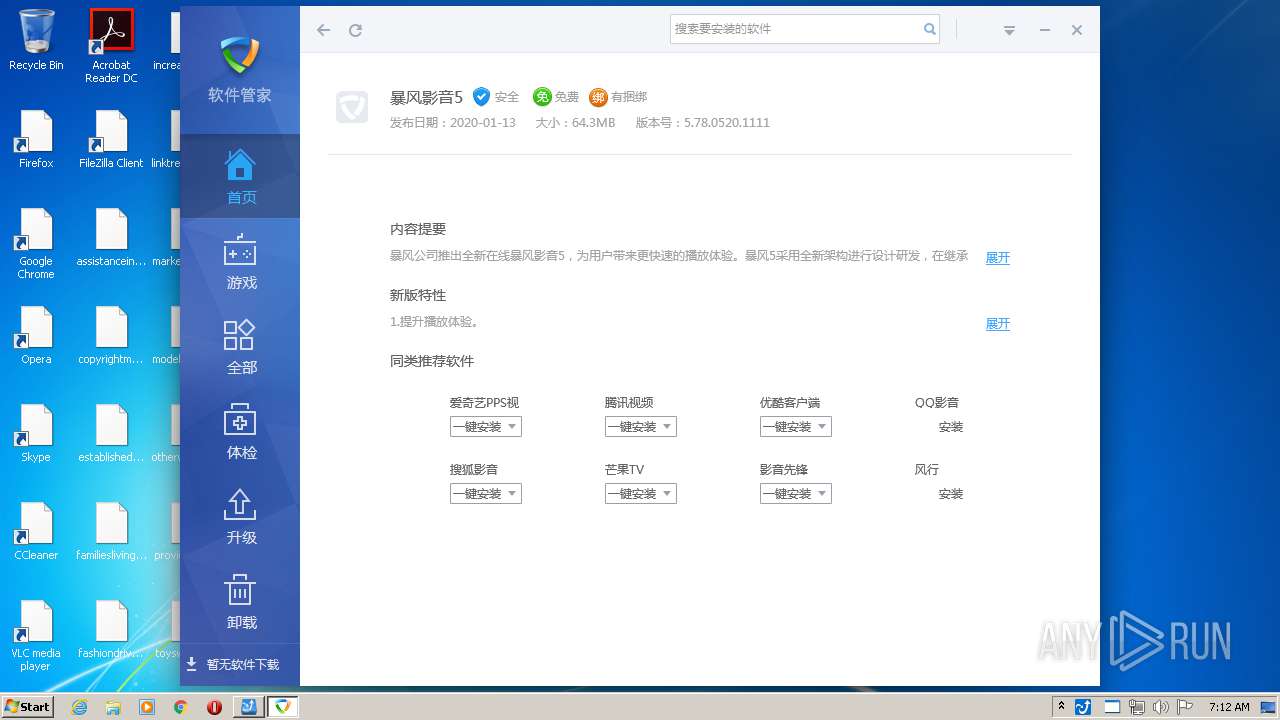Click 安装 for QQ影音
Image resolution: width=1280 pixels, height=720 pixels.
pyautogui.click(x=951, y=427)
